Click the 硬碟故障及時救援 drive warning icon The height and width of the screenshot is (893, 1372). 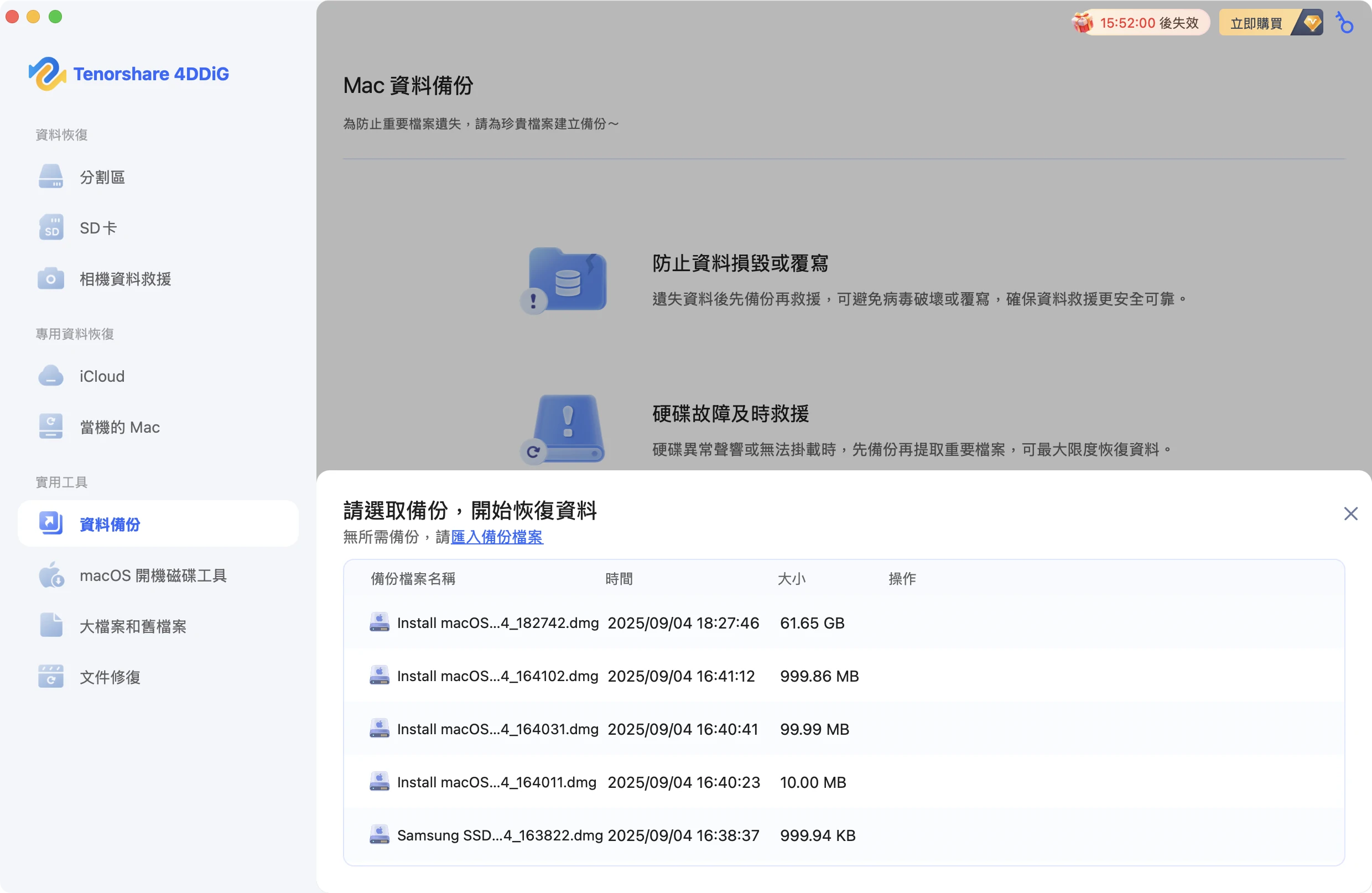click(564, 429)
